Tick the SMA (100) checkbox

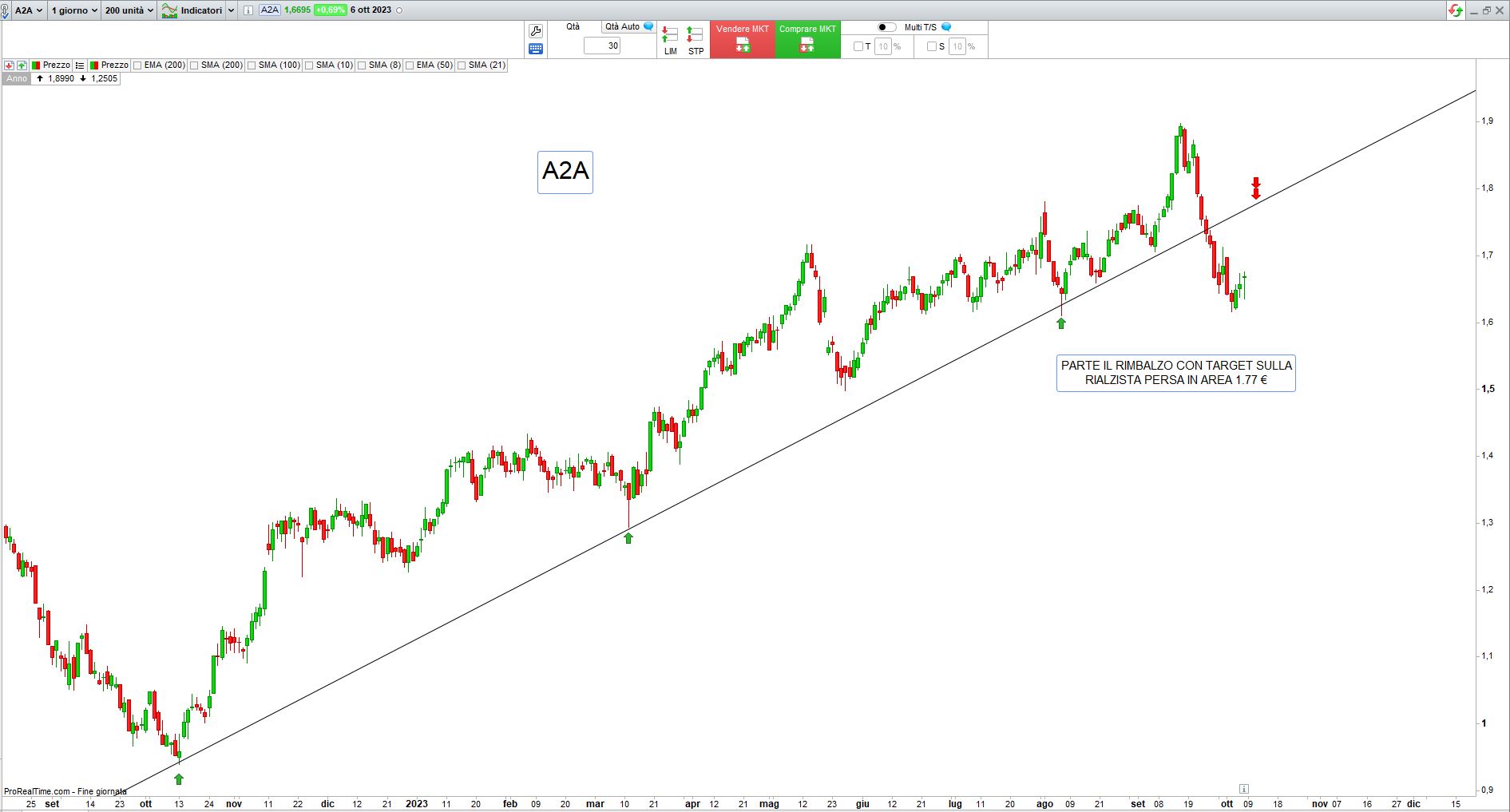pos(252,65)
